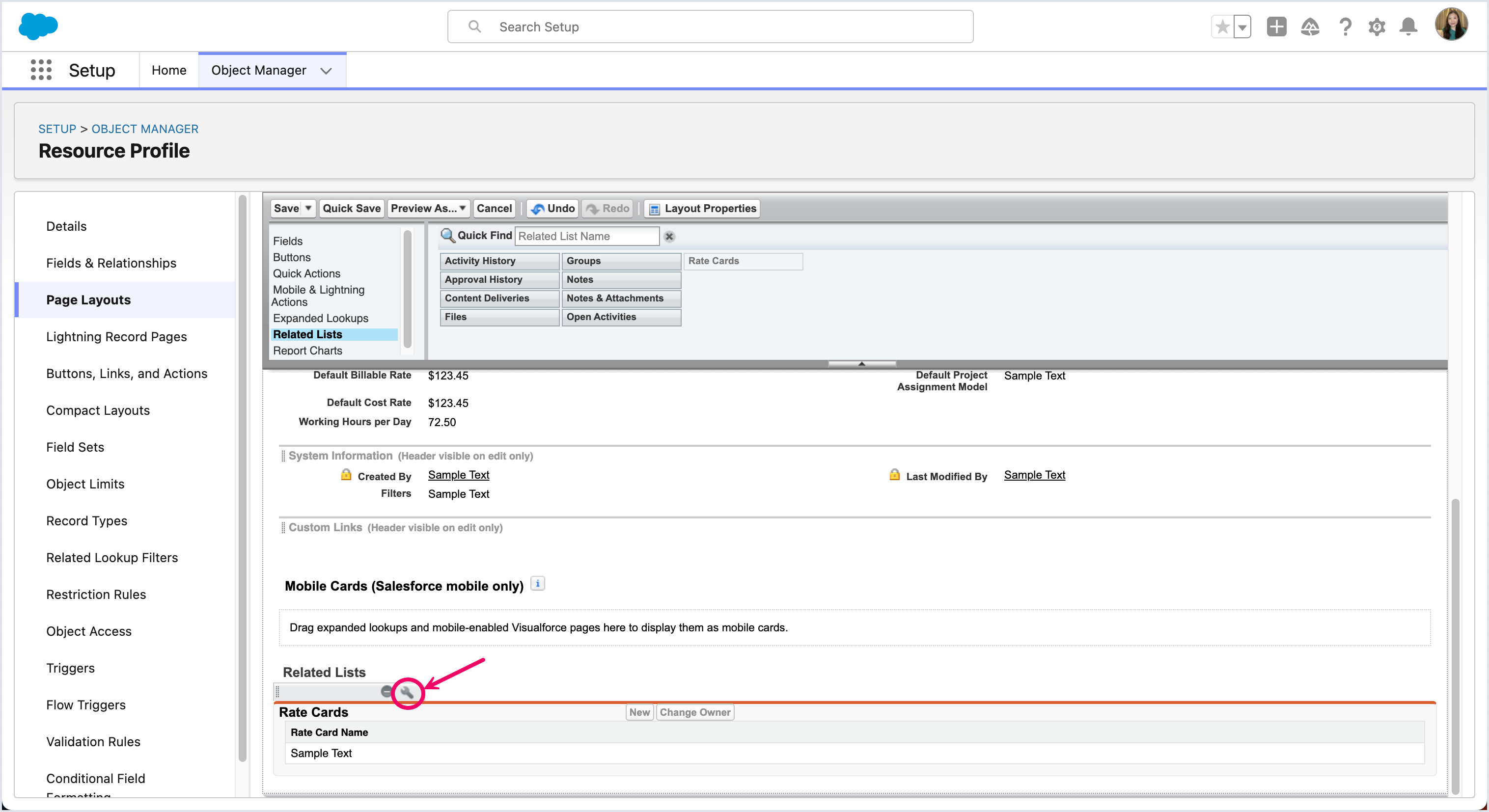The image size is (1489, 812).
Task: Click the Cancel button
Action: coord(494,208)
